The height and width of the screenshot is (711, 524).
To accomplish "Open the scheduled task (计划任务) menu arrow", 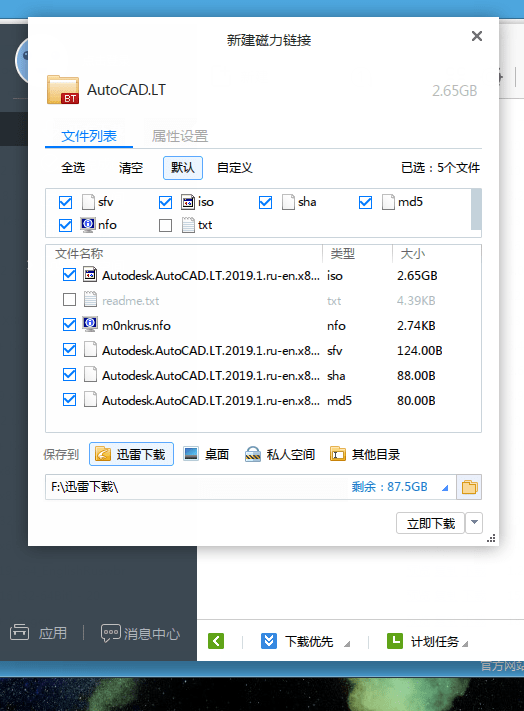I will [465, 643].
